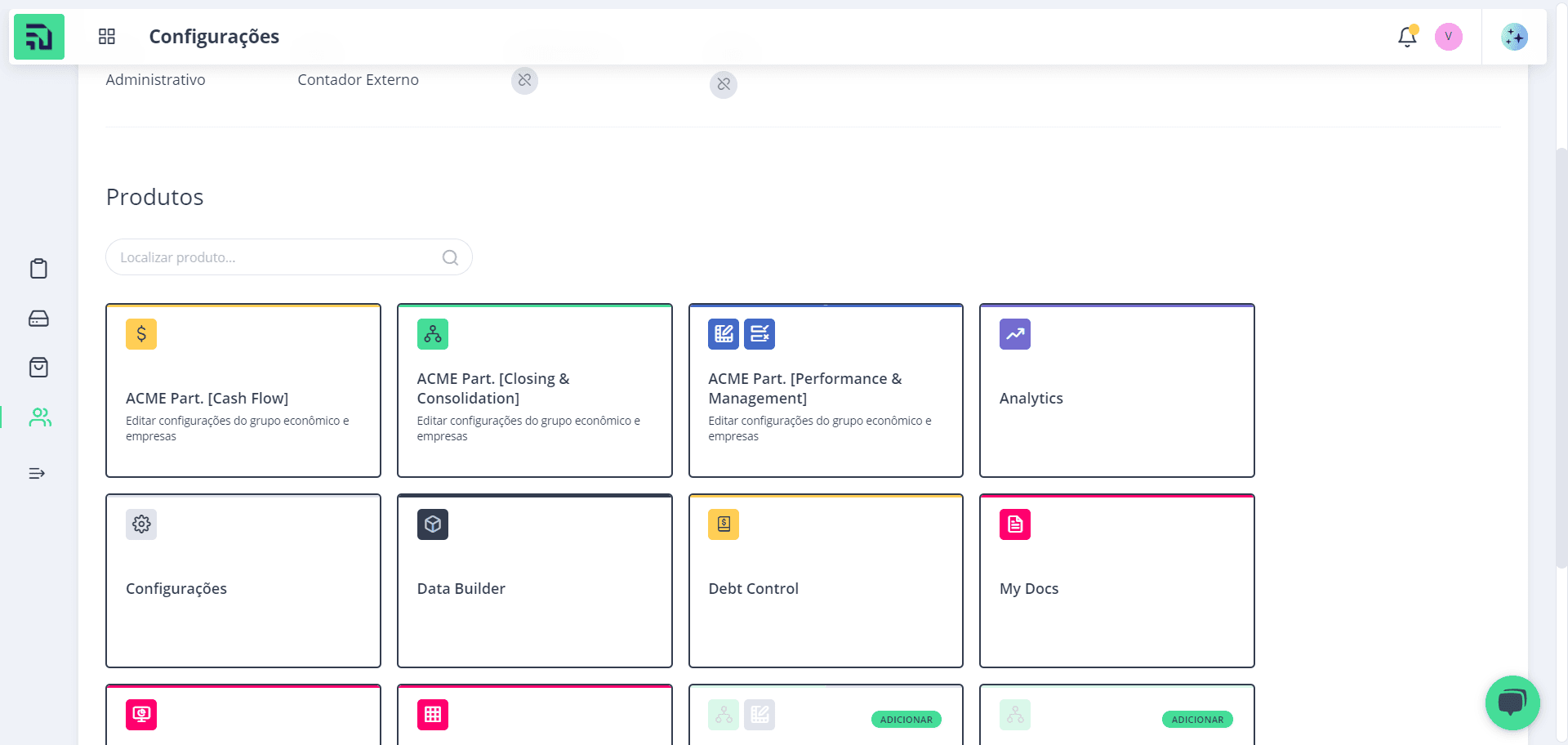Expand the sidebar with the arrow-lines icon

pyautogui.click(x=37, y=474)
